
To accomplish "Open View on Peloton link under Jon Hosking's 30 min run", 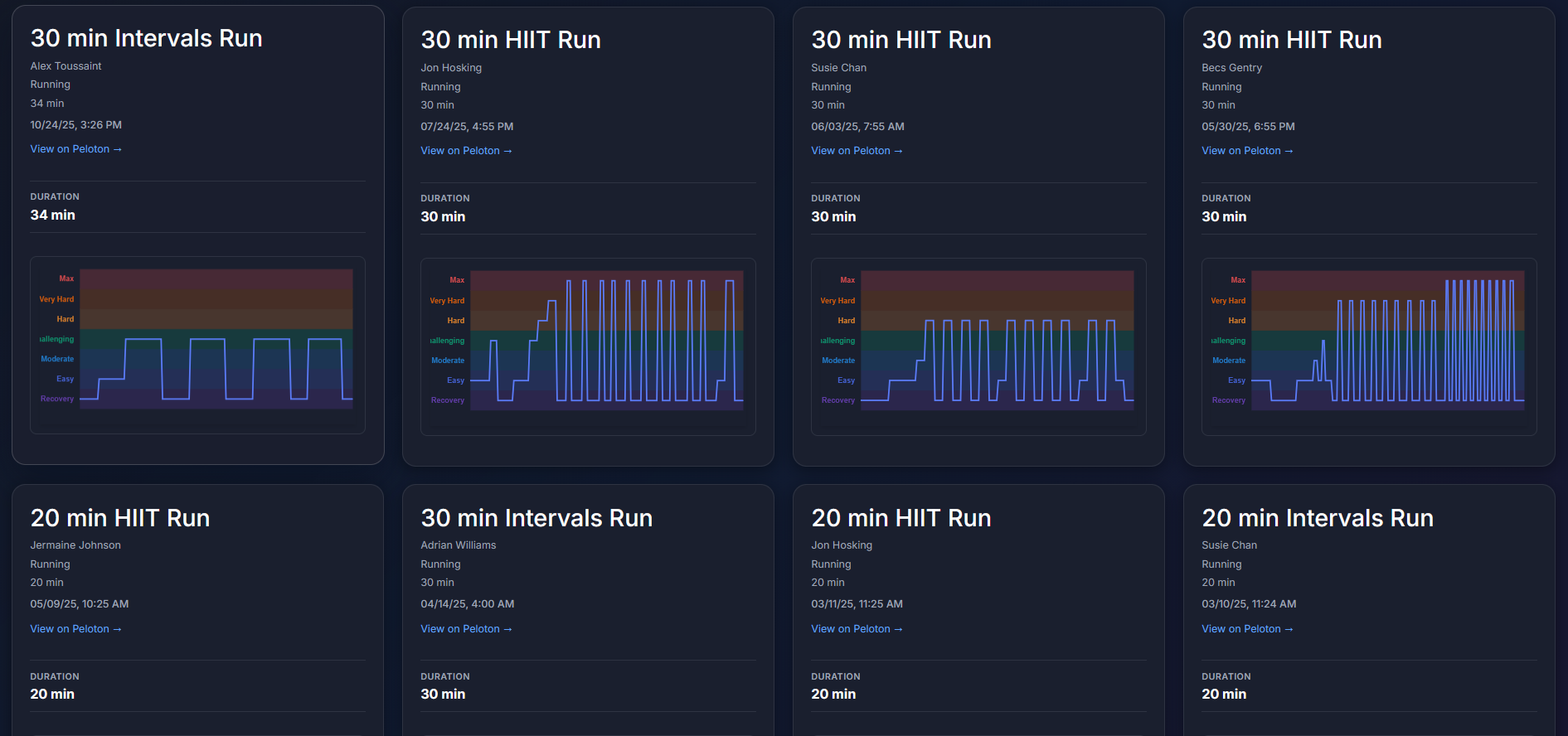I will (x=466, y=151).
